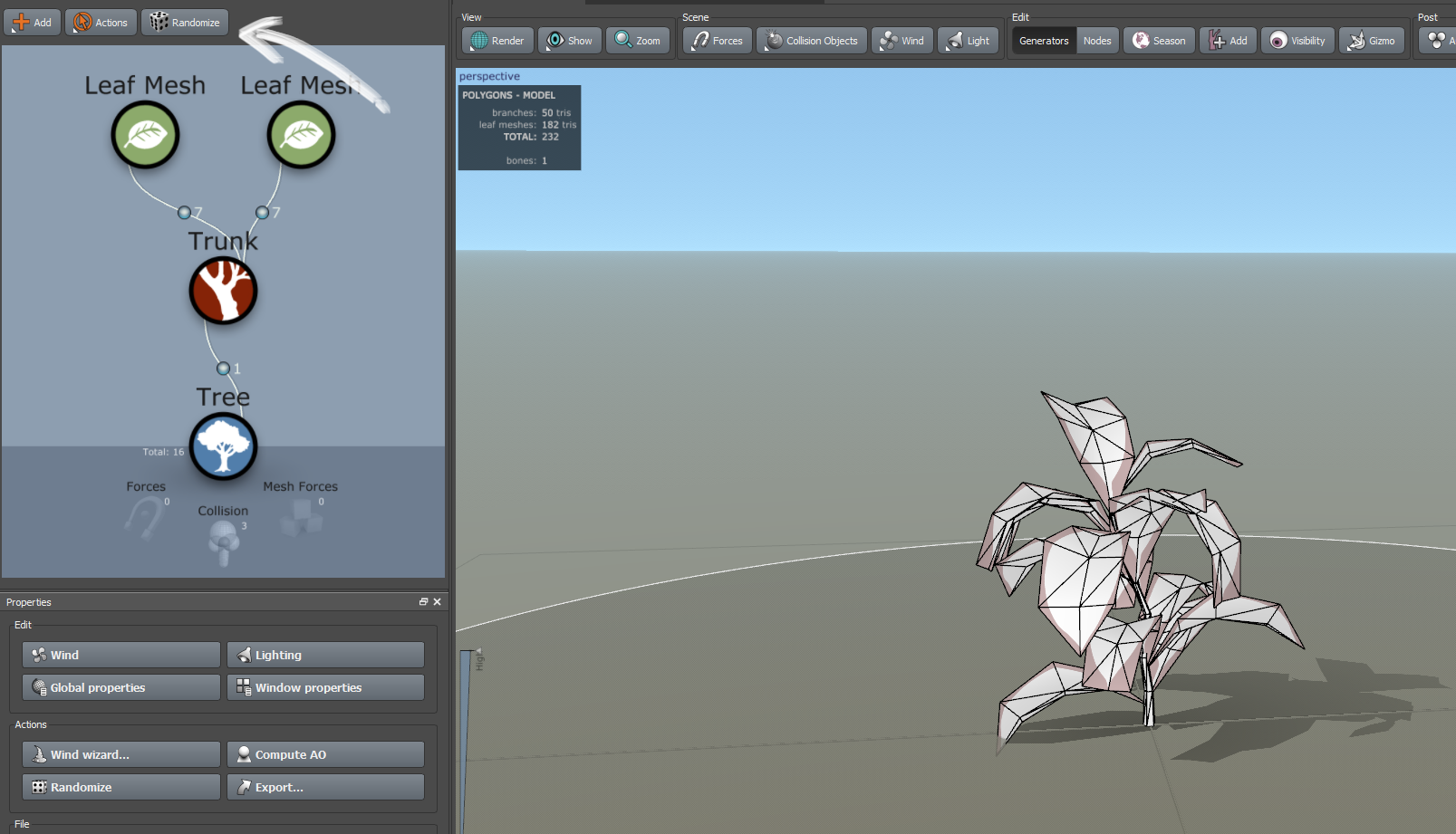Open Global properties in the Properties panel
Screen dimensions: 1456x834
click(121, 687)
